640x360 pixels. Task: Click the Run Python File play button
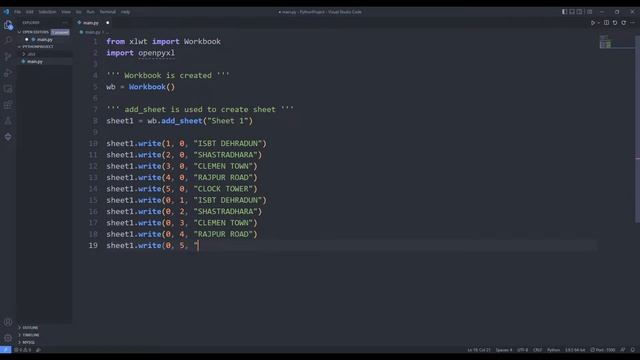click(x=593, y=23)
